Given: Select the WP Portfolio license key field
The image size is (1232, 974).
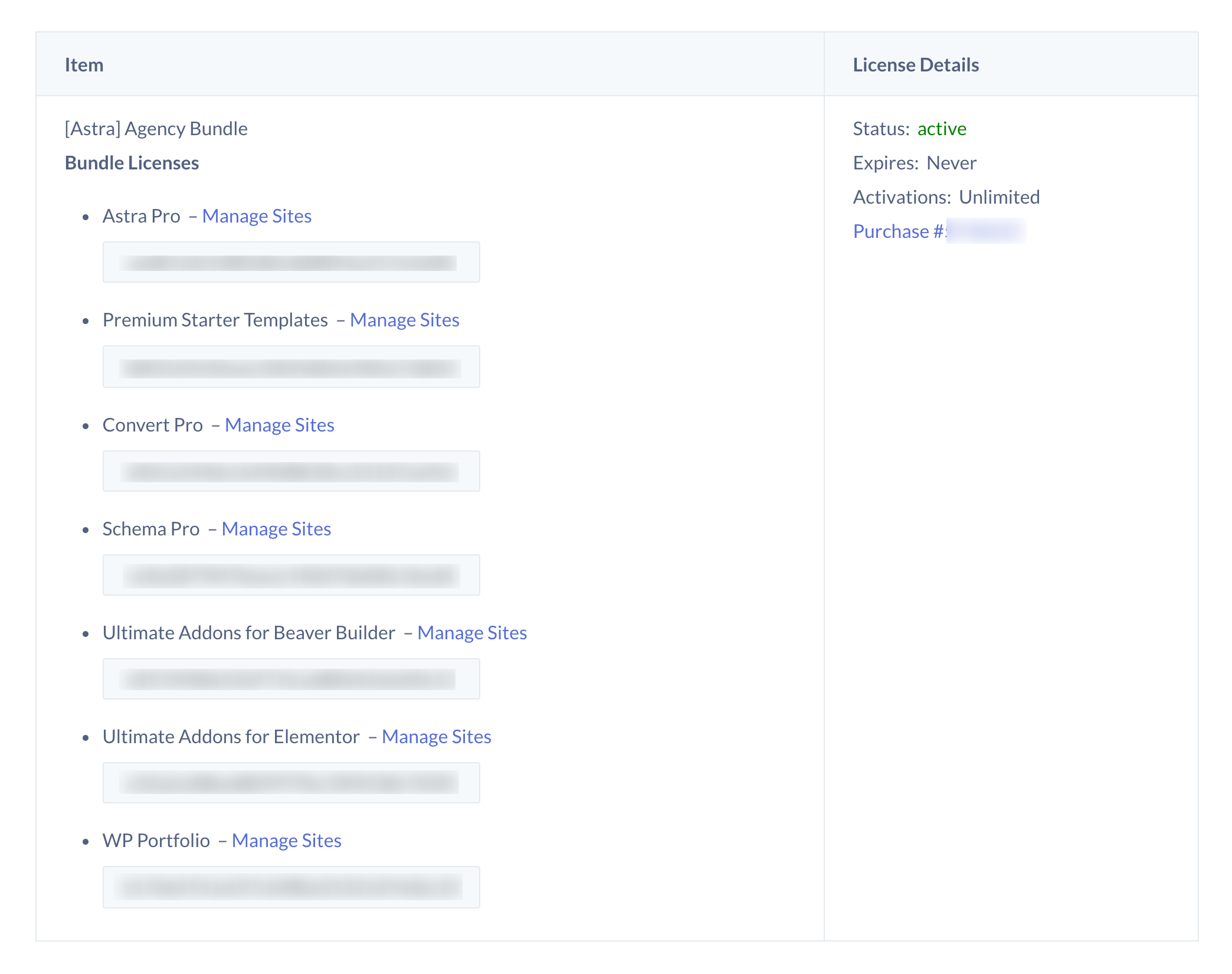Looking at the screenshot, I should click(x=291, y=887).
